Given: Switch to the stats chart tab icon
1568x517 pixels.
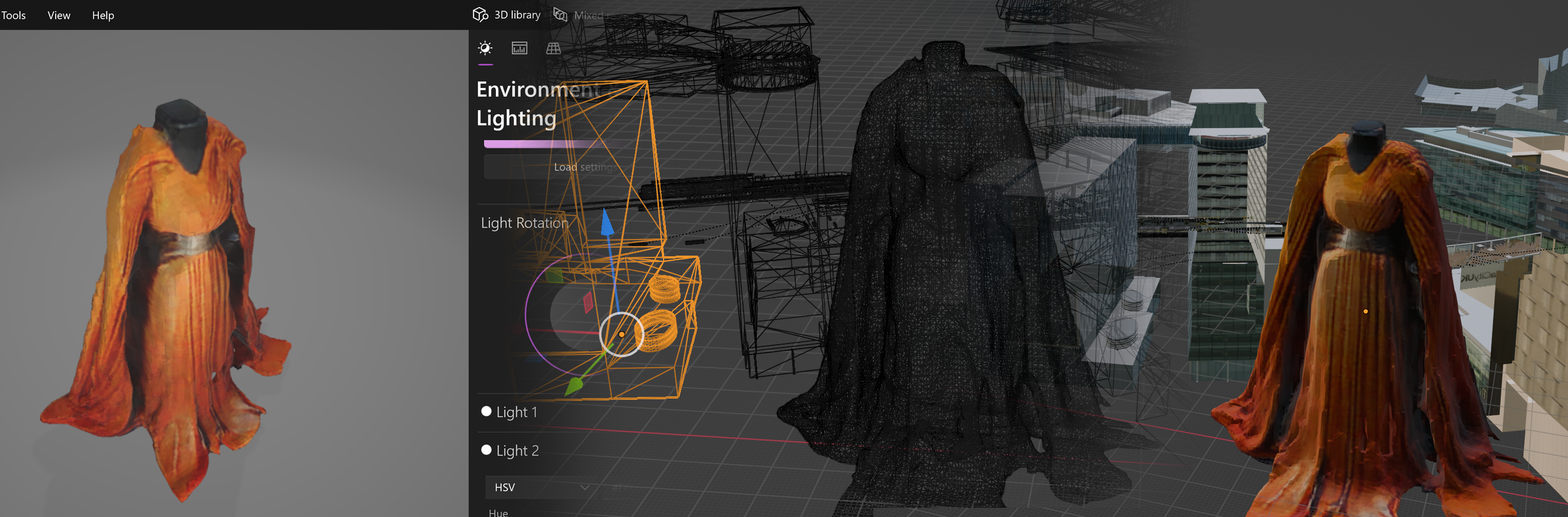Looking at the screenshot, I should [x=519, y=48].
